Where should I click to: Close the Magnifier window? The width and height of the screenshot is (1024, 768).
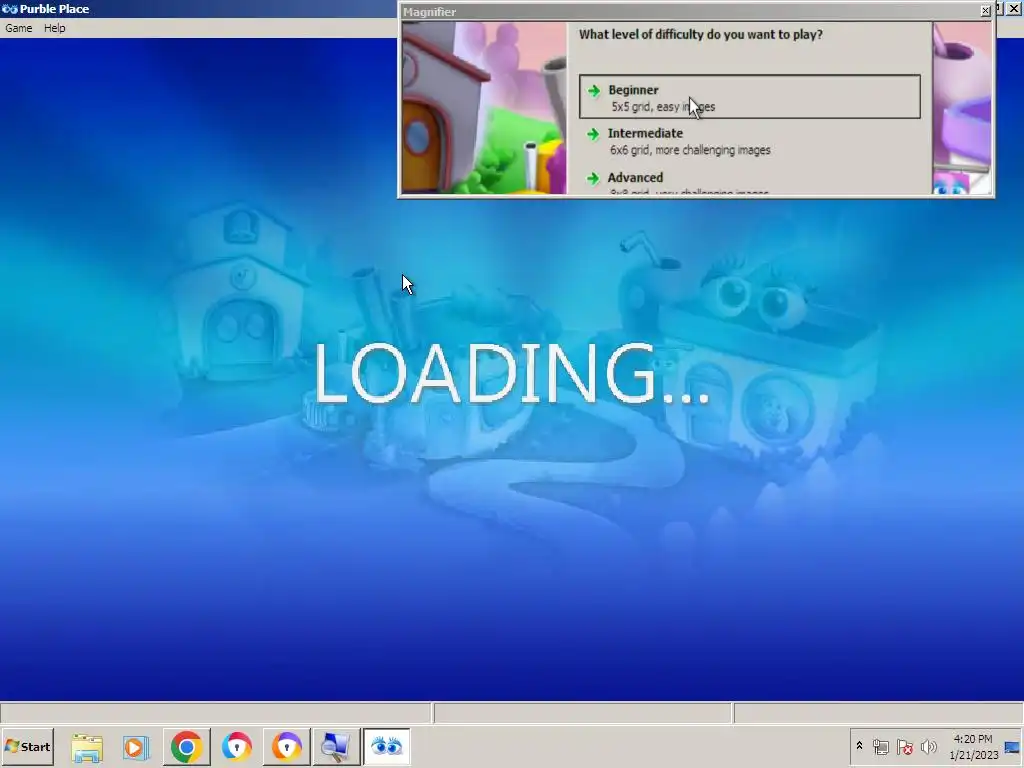pos(985,11)
